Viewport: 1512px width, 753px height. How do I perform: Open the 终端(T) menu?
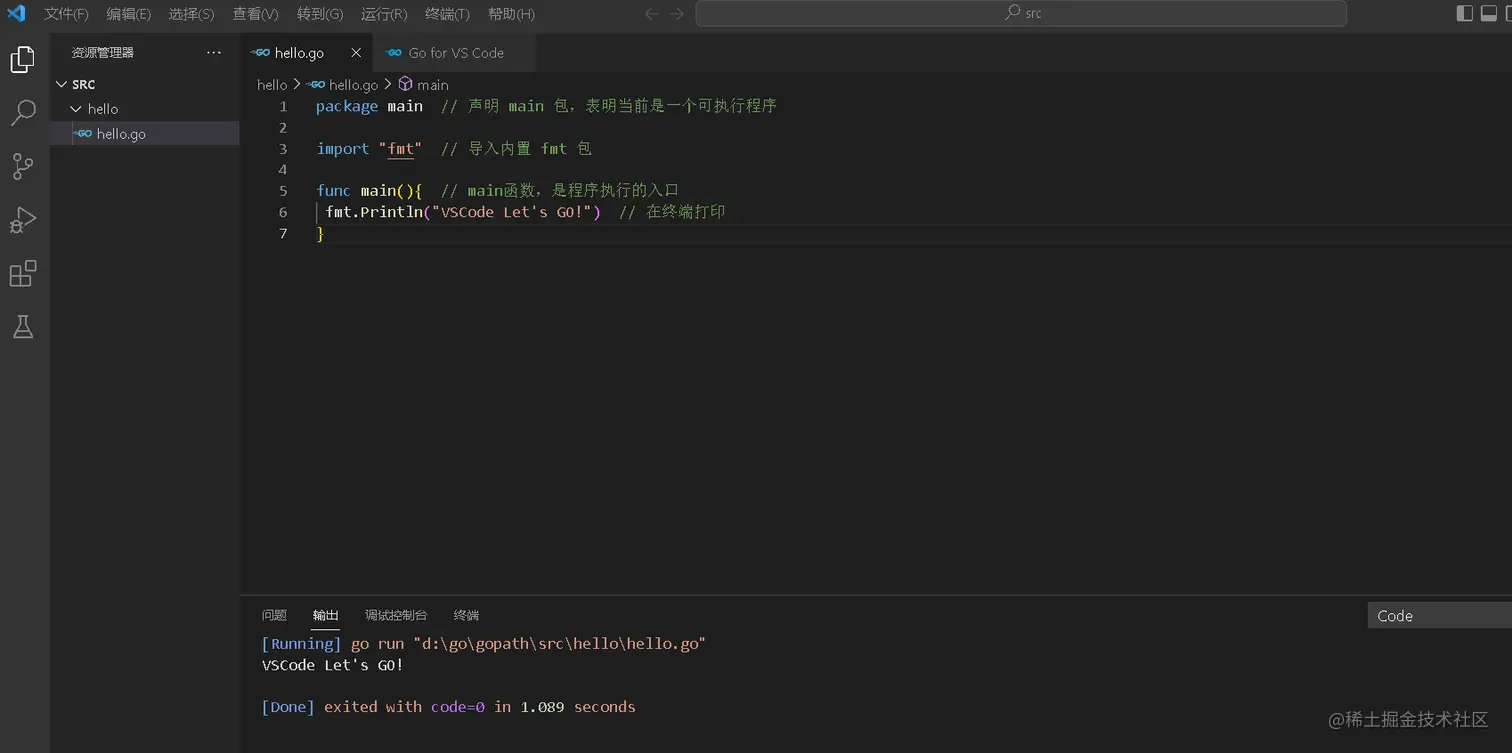point(447,14)
